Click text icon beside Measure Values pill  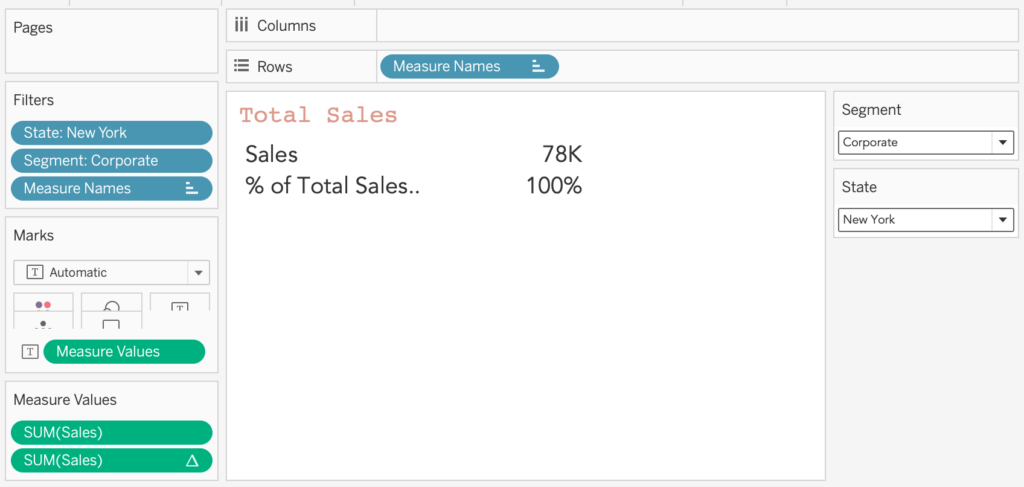click(x=31, y=352)
